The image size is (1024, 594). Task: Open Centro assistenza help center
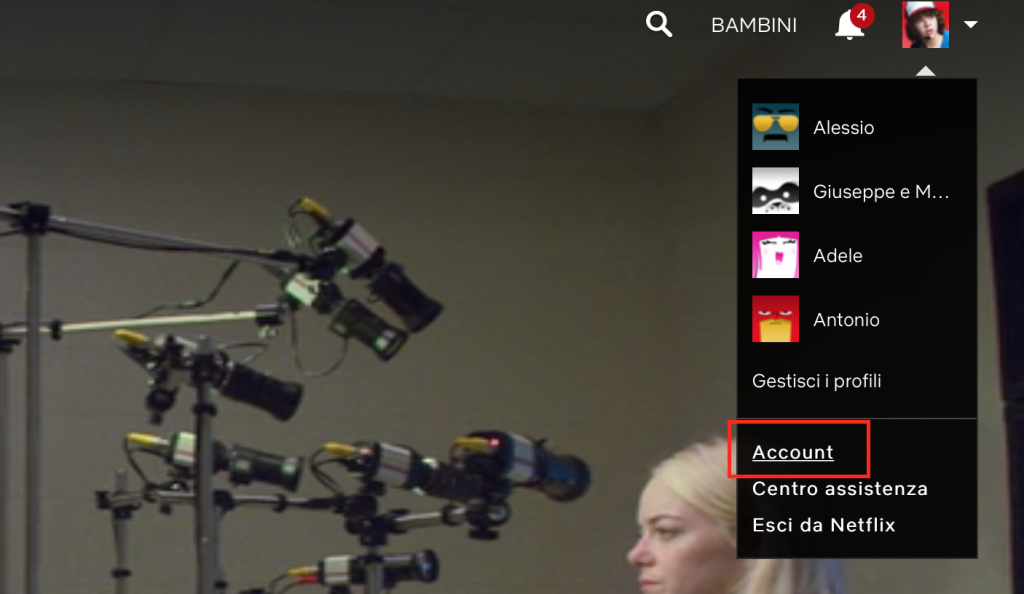click(x=840, y=489)
